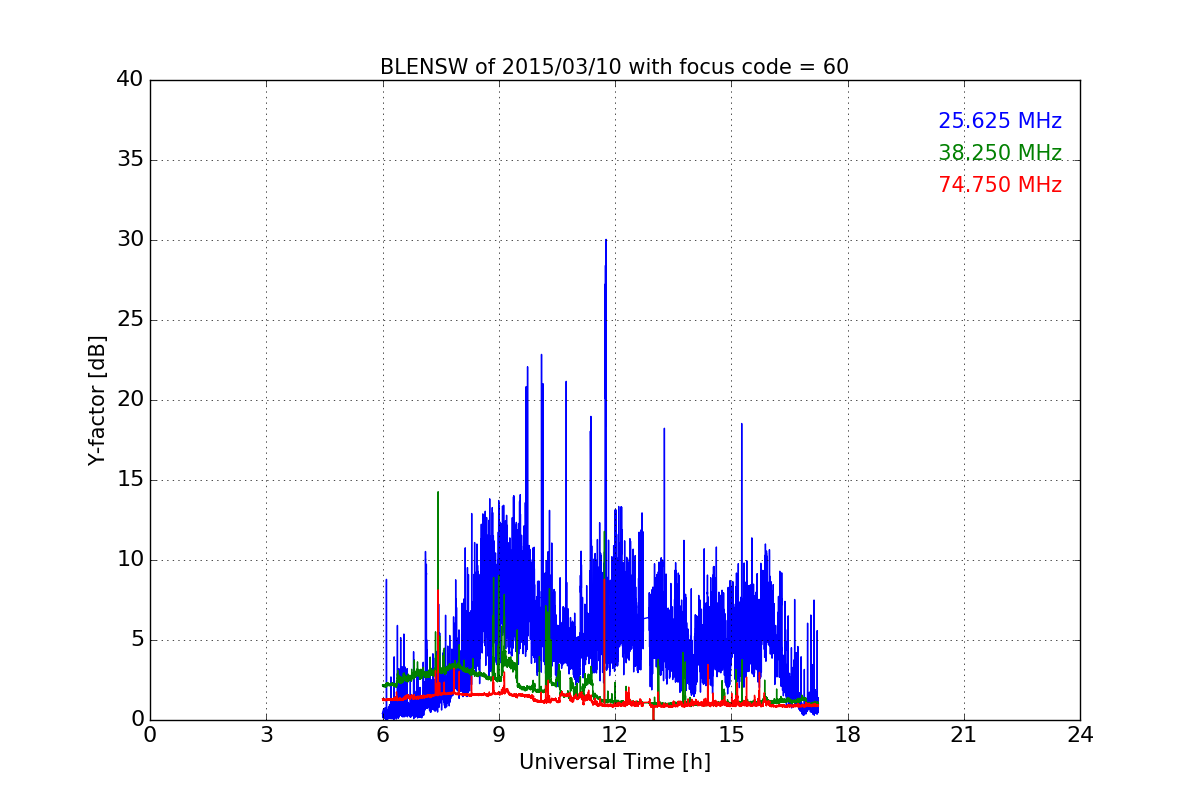1200x800 pixels.
Task: Click the y-axis tick label 40
Action: click(x=130, y=79)
